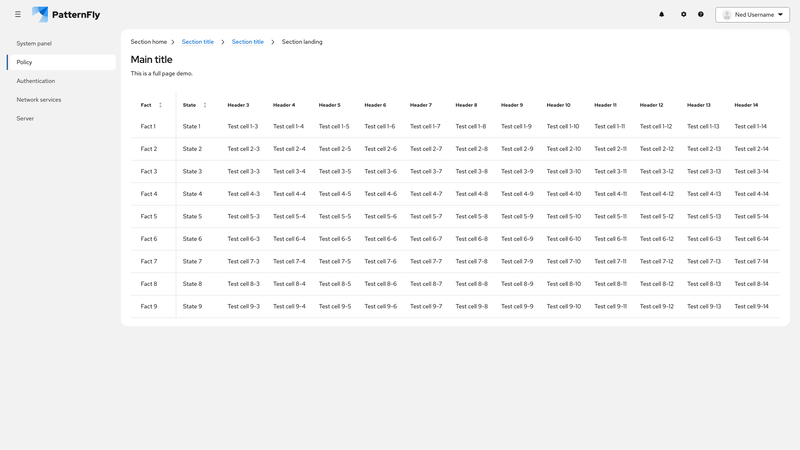Click Test cell 4-9
800x450 pixels.
[x=517, y=194]
